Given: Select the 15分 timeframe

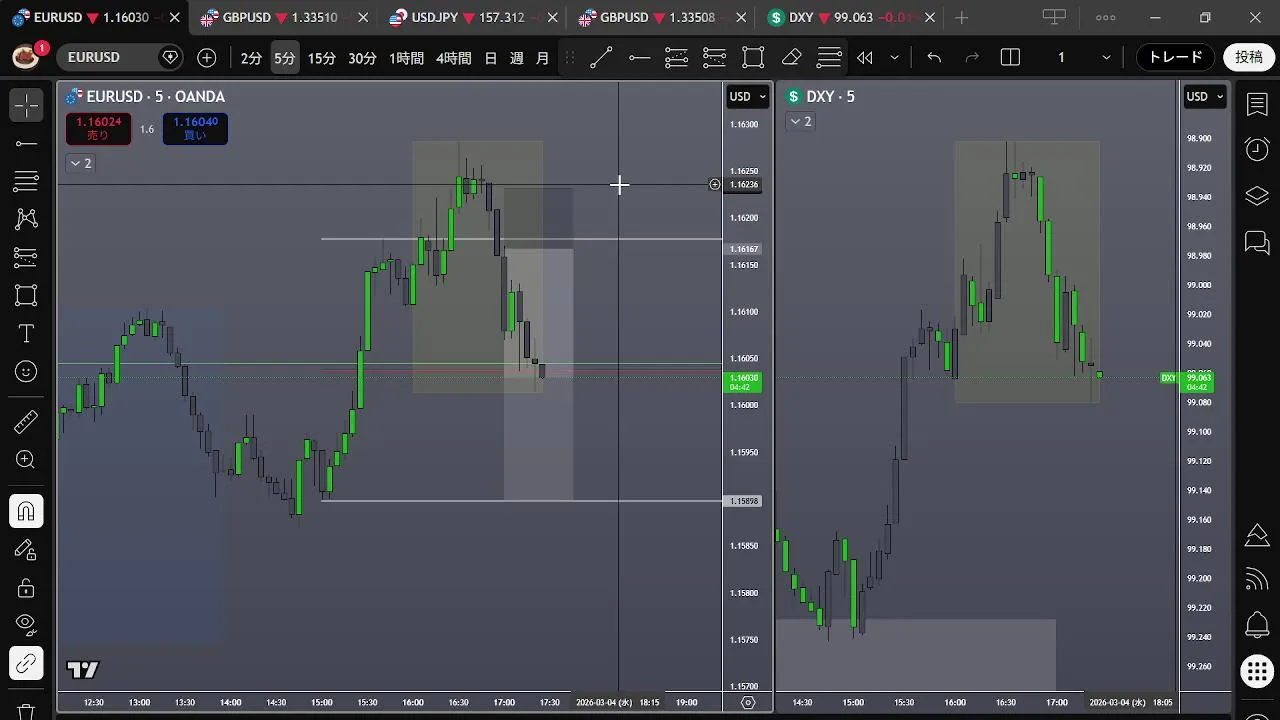Looking at the screenshot, I should tap(321, 58).
